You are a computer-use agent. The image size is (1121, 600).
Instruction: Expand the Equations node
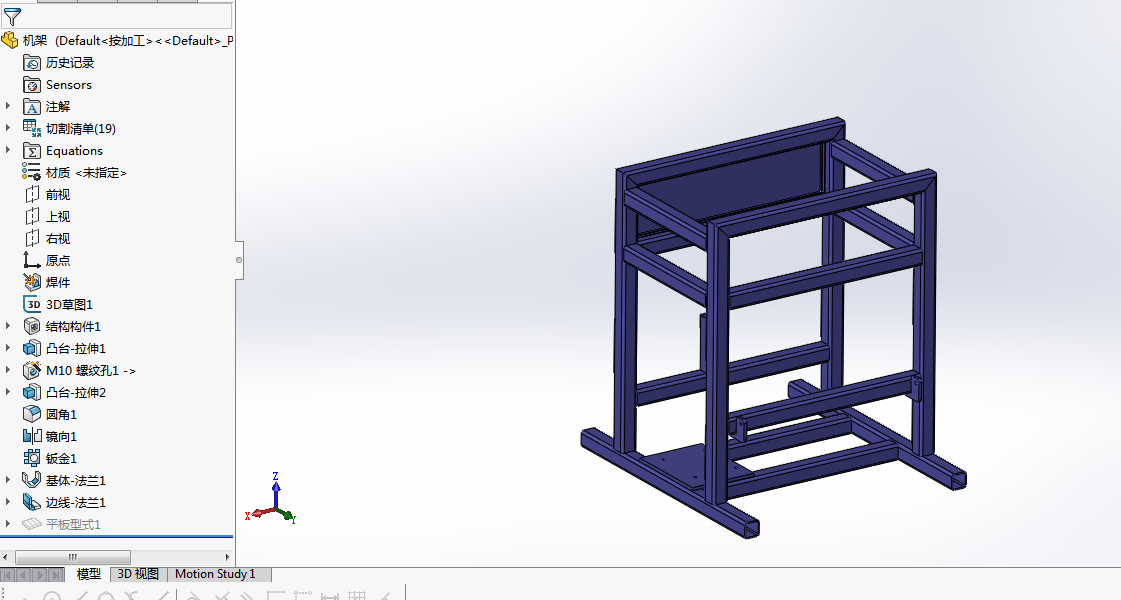[x=8, y=151]
